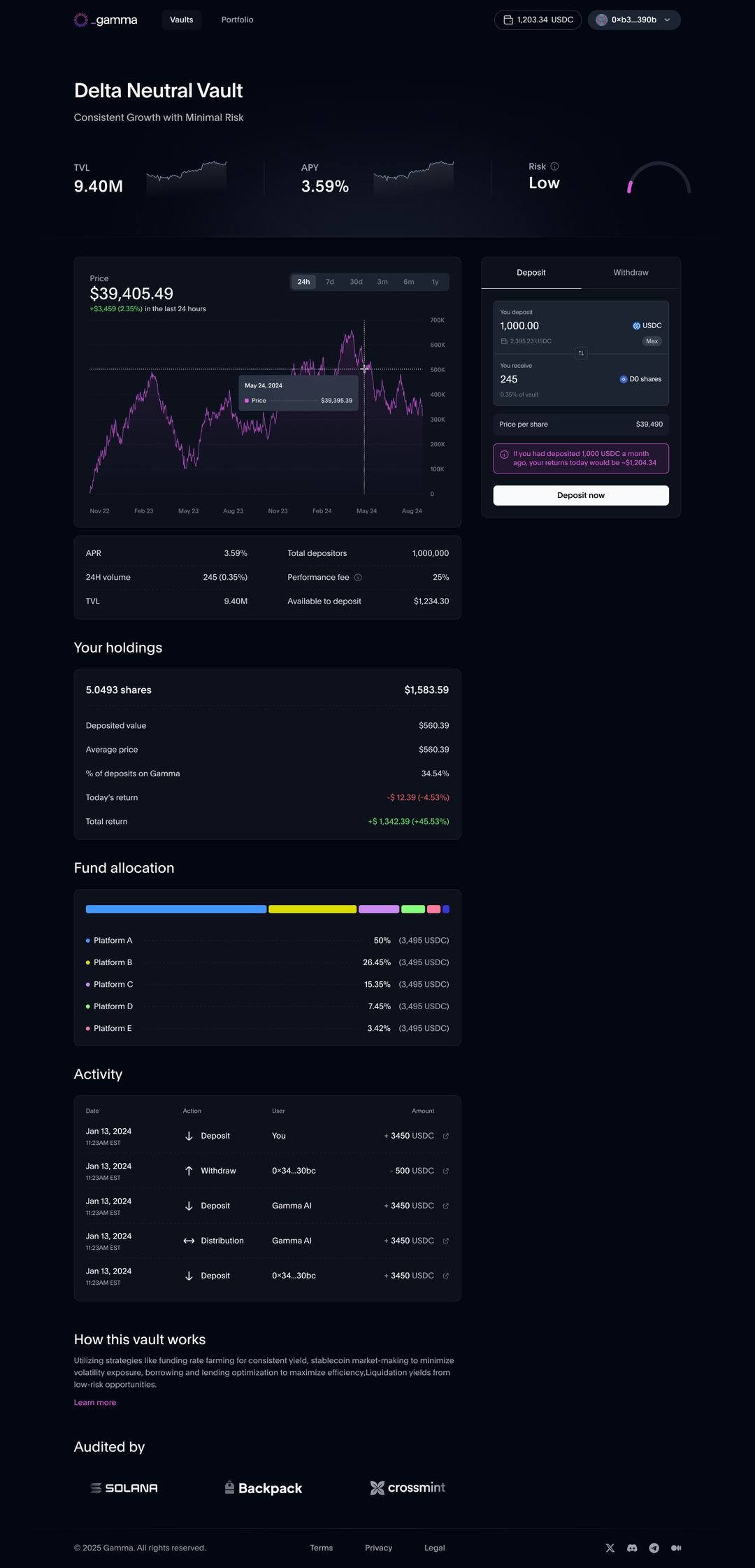Select the 30d chart range

357,282
